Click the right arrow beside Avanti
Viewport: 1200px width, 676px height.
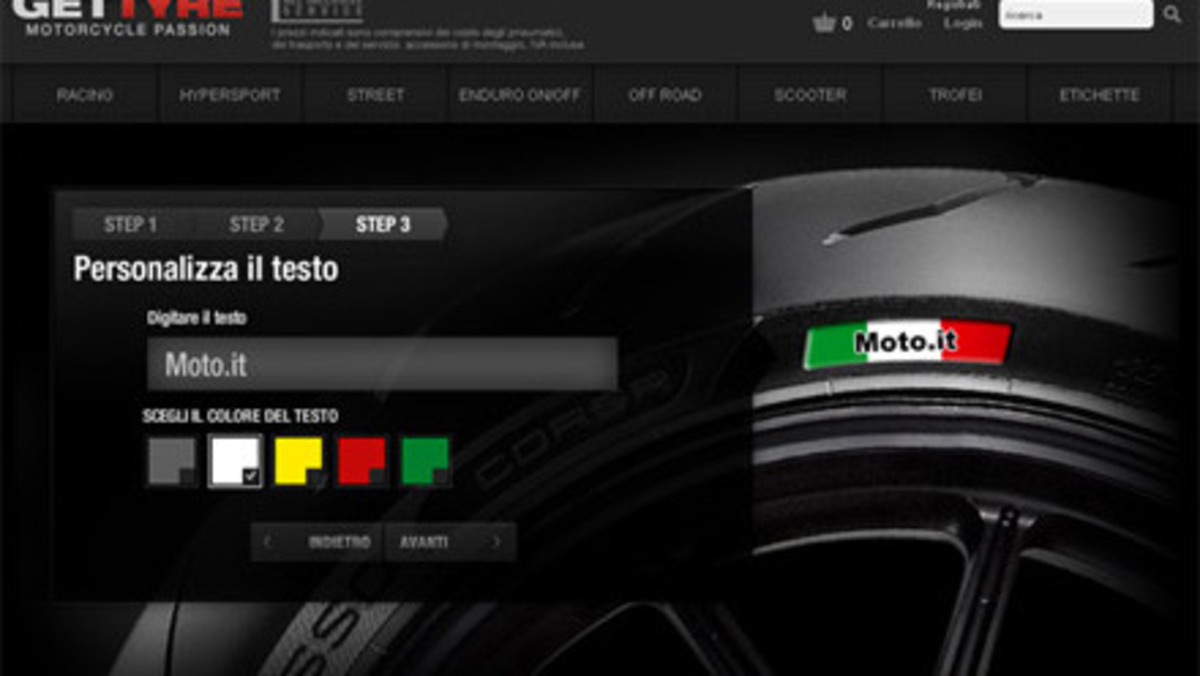[x=496, y=542]
